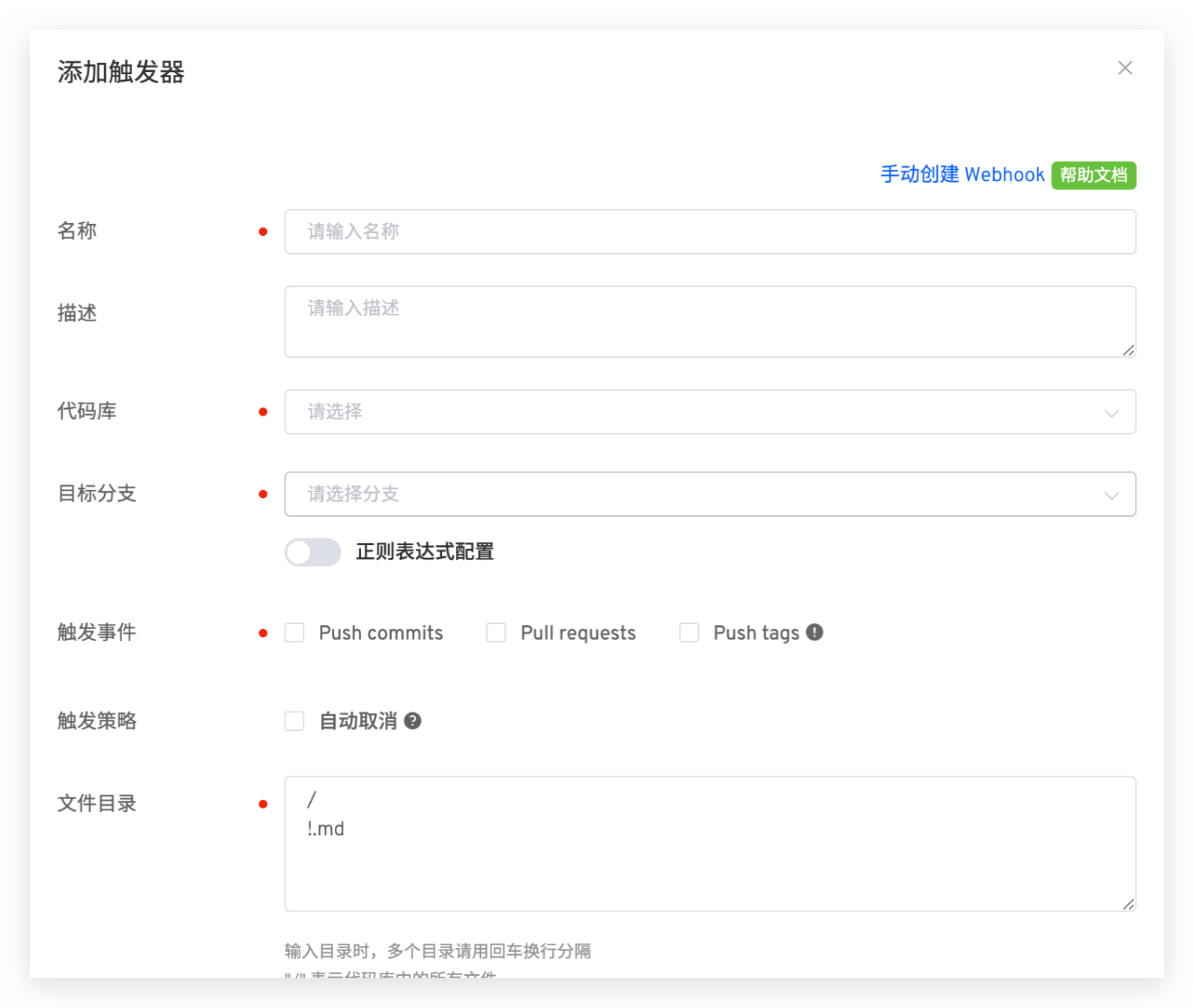Click into the 请输入描述 textarea
The image size is (1194, 1008).
point(709,321)
